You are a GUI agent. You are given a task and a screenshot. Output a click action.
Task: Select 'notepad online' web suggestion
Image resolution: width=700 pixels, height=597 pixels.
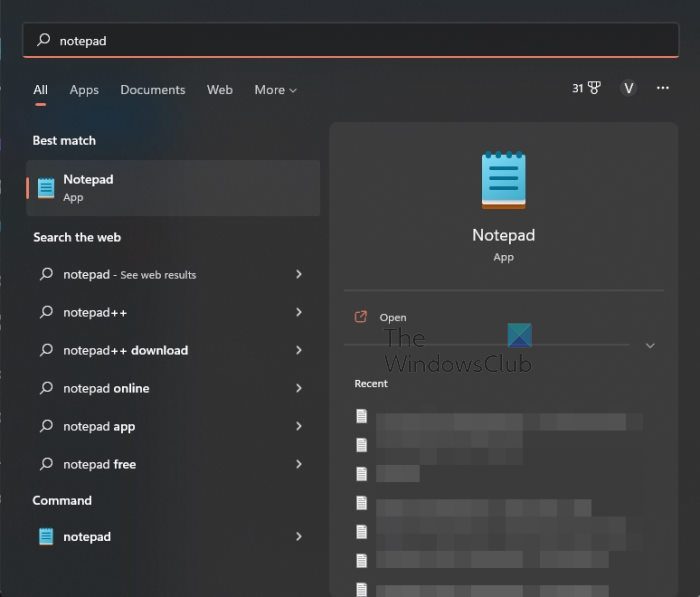pos(173,388)
